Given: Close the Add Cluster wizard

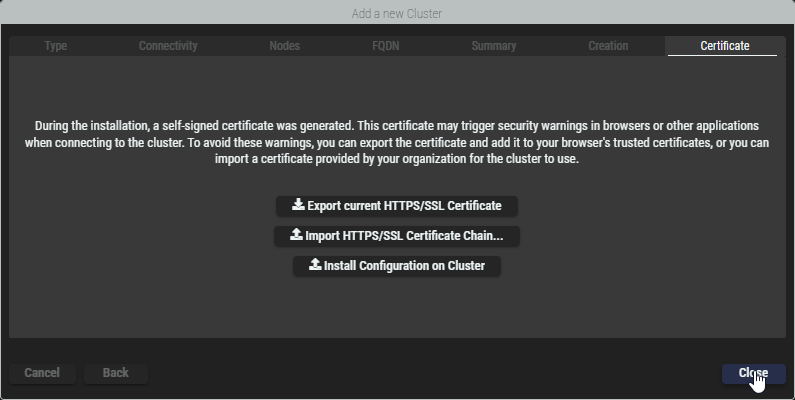Looking at the screenshot, I should click(753, 373).
